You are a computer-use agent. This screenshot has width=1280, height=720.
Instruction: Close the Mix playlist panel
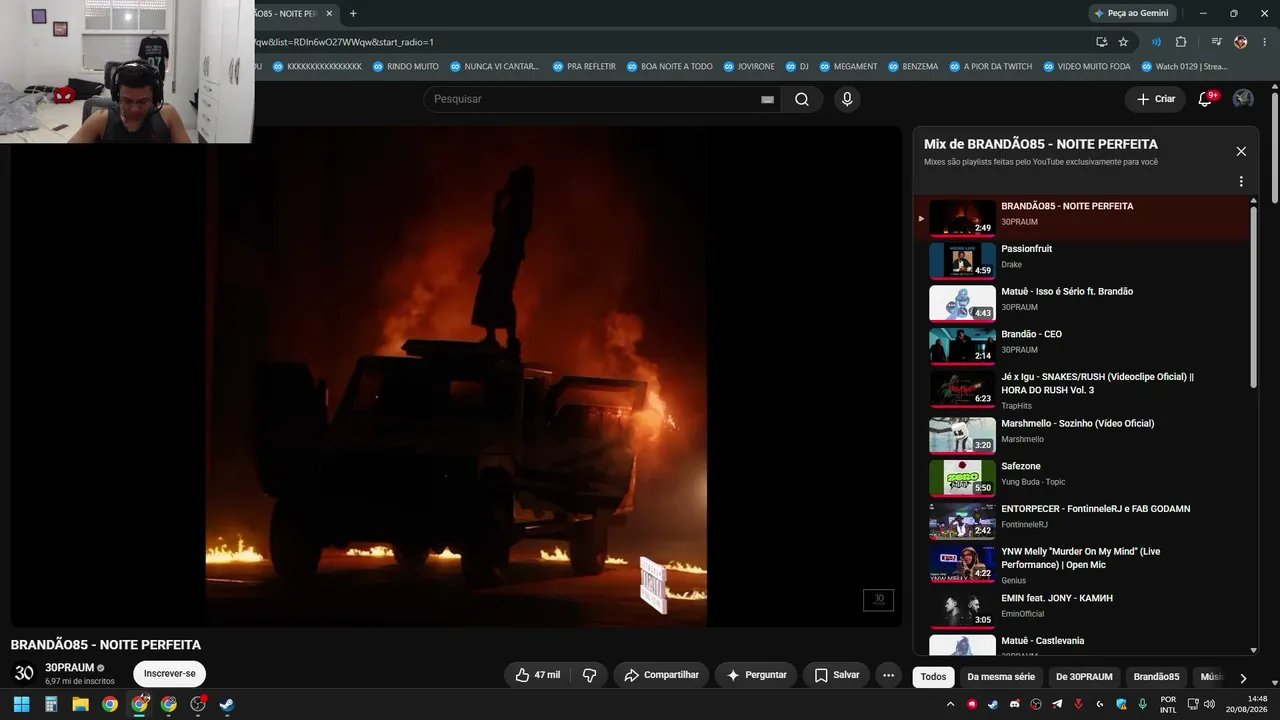pyautogui.click(x=1241, y=151)
